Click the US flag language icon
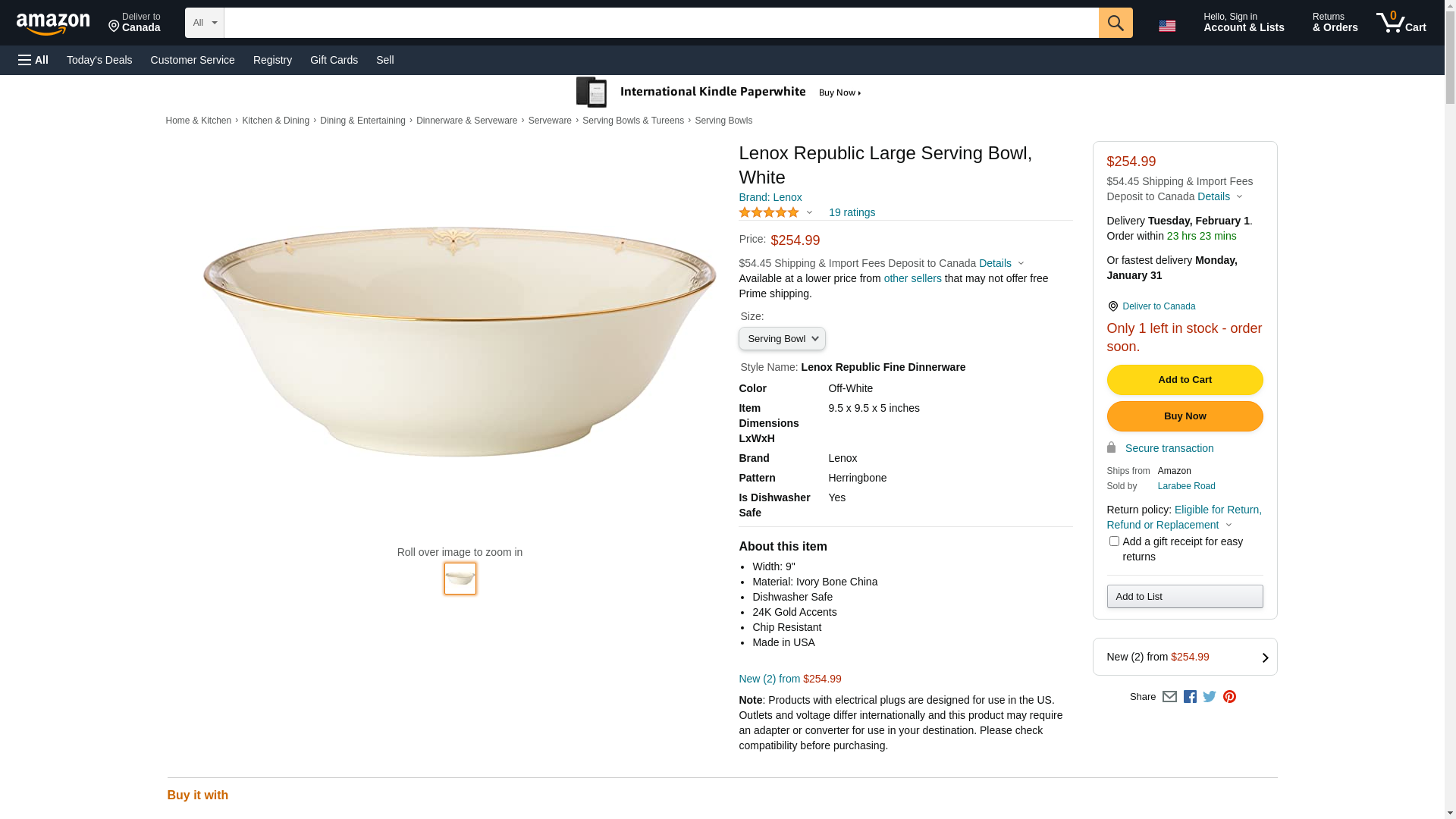1456x819 pixels. pos(1167,26)
